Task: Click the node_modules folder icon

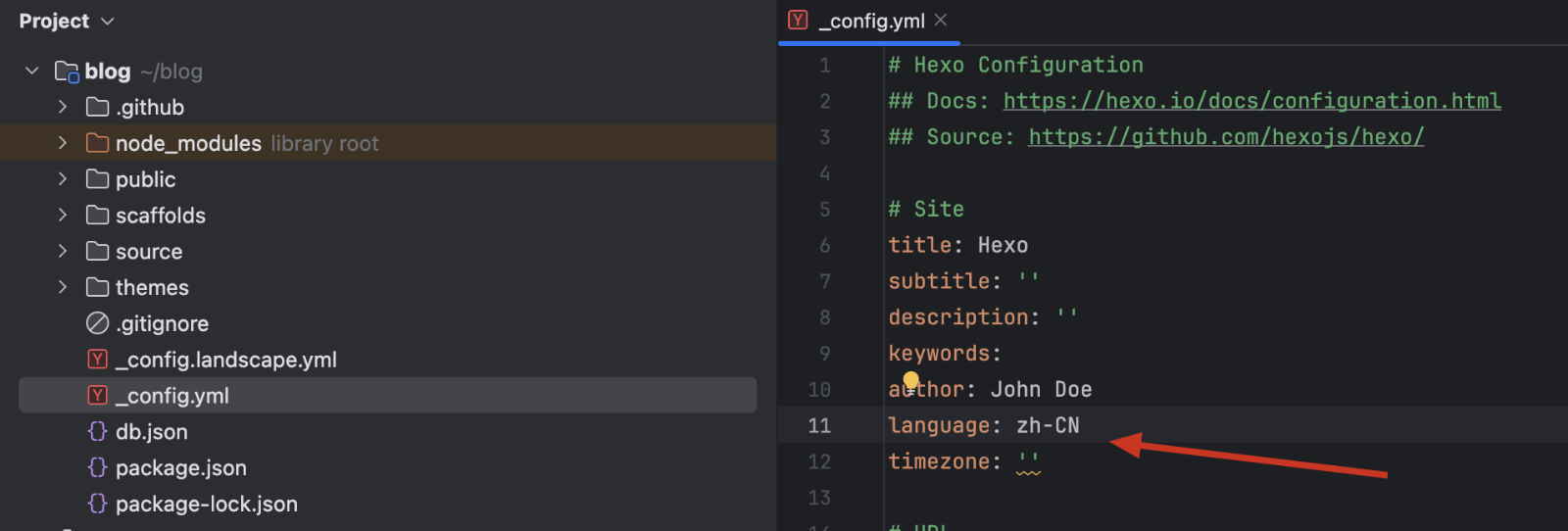Action: coord(97,143)
